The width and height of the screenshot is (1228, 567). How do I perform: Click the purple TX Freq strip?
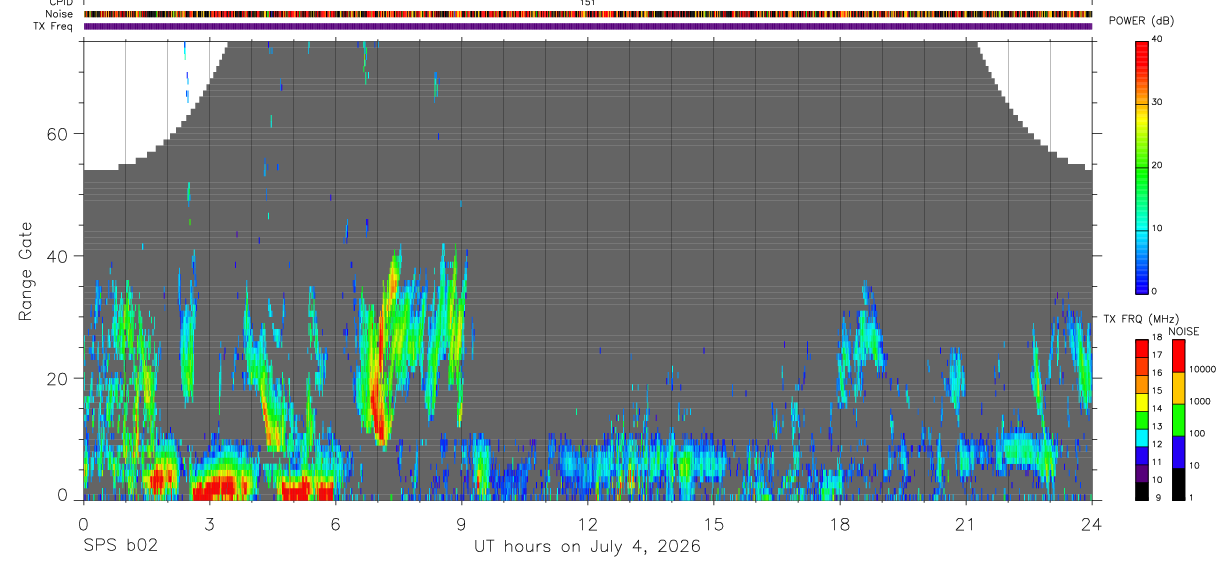(x=588, y=26)
